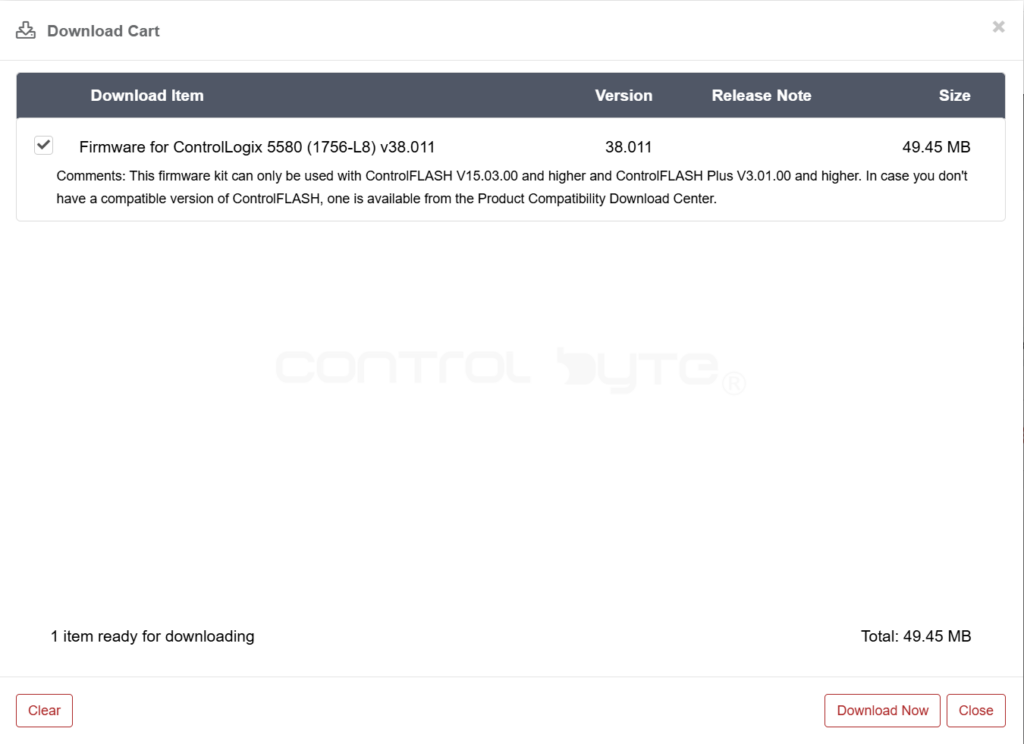1024x744 pixels.
Task: Click the Download Cart tray icon
Action: (x=25, y=30)
